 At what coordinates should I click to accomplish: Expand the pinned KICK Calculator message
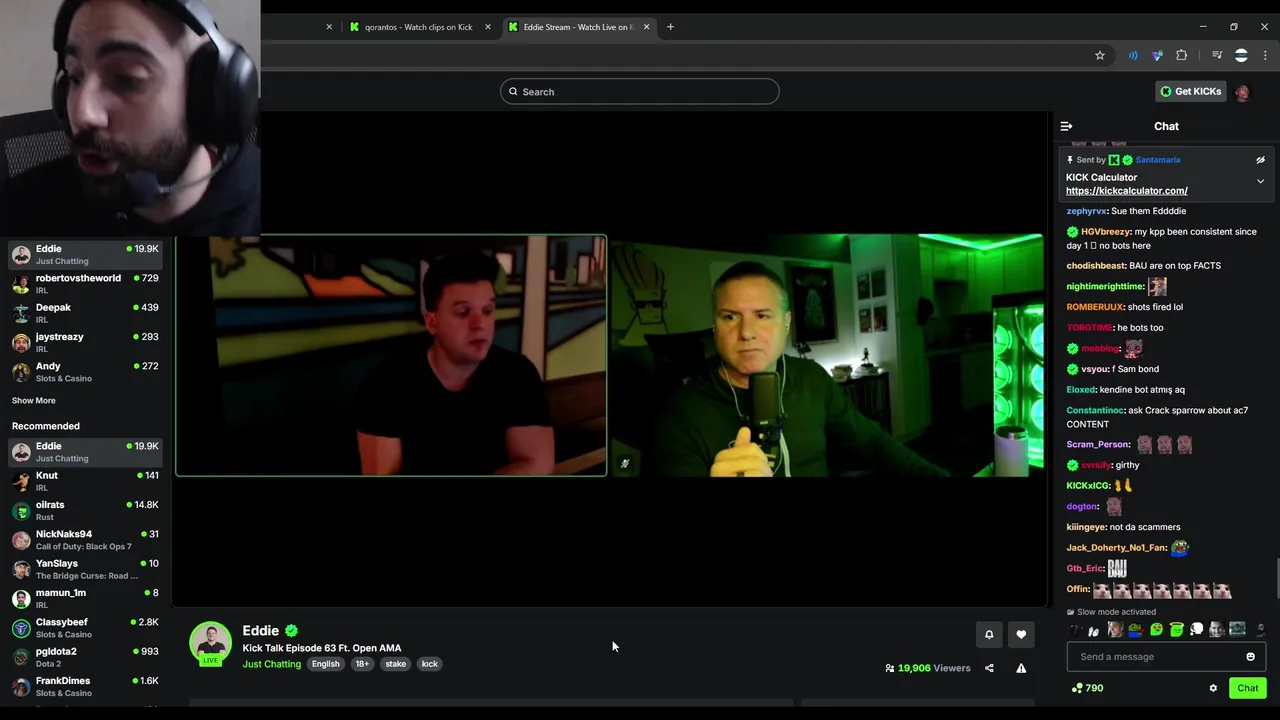[x=1260, y=181]
